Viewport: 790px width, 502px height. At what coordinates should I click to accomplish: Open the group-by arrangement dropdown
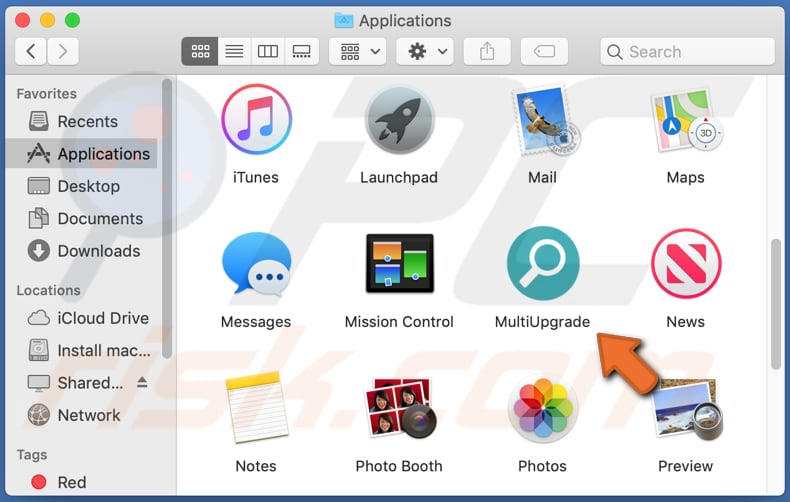click(x=358, y=51)
